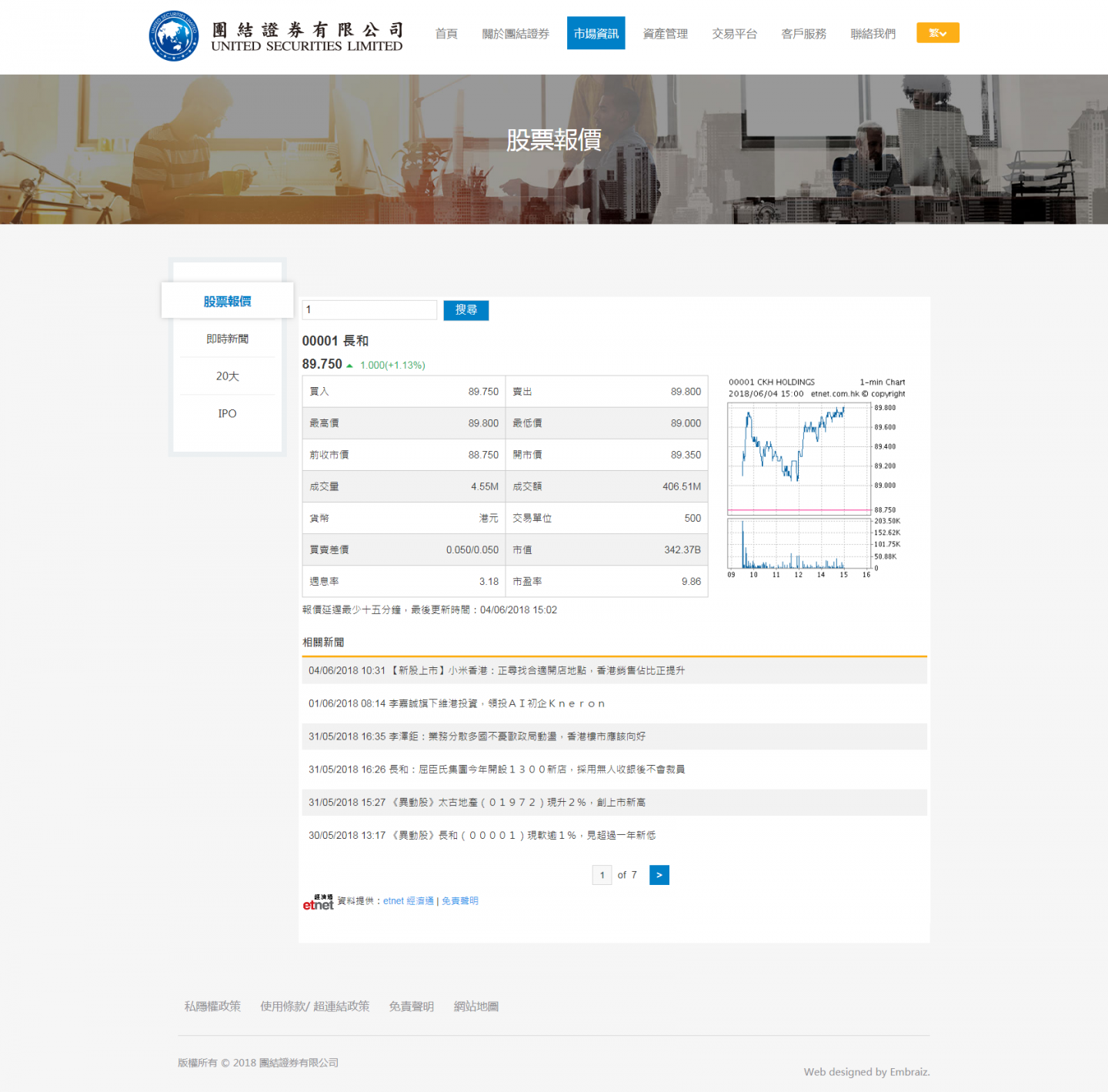Open the language selector dropdown

(x=937, y=33)
